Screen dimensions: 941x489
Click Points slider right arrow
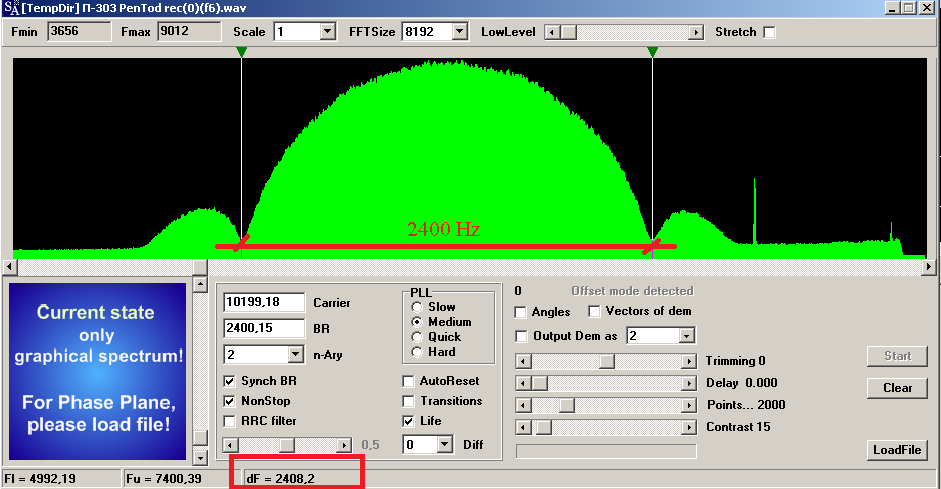tap(690, 406)
